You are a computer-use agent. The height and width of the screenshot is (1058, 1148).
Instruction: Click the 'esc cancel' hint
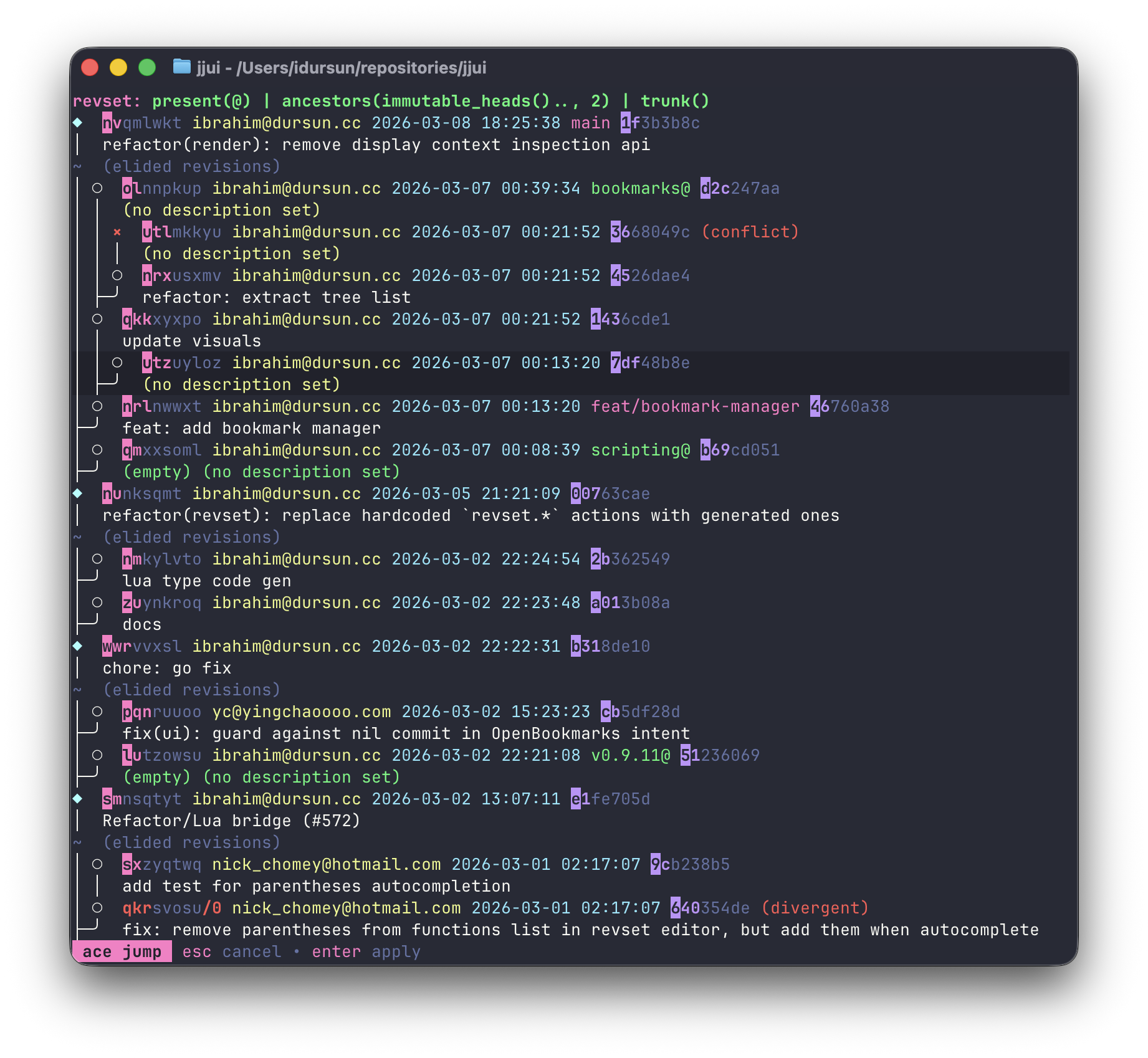[231, 951]
